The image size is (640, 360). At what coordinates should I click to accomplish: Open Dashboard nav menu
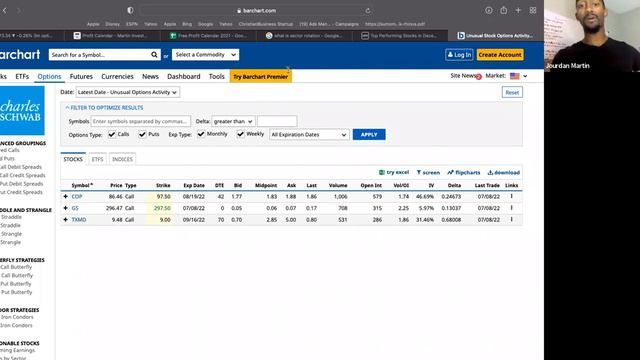(x=184, y=76)
